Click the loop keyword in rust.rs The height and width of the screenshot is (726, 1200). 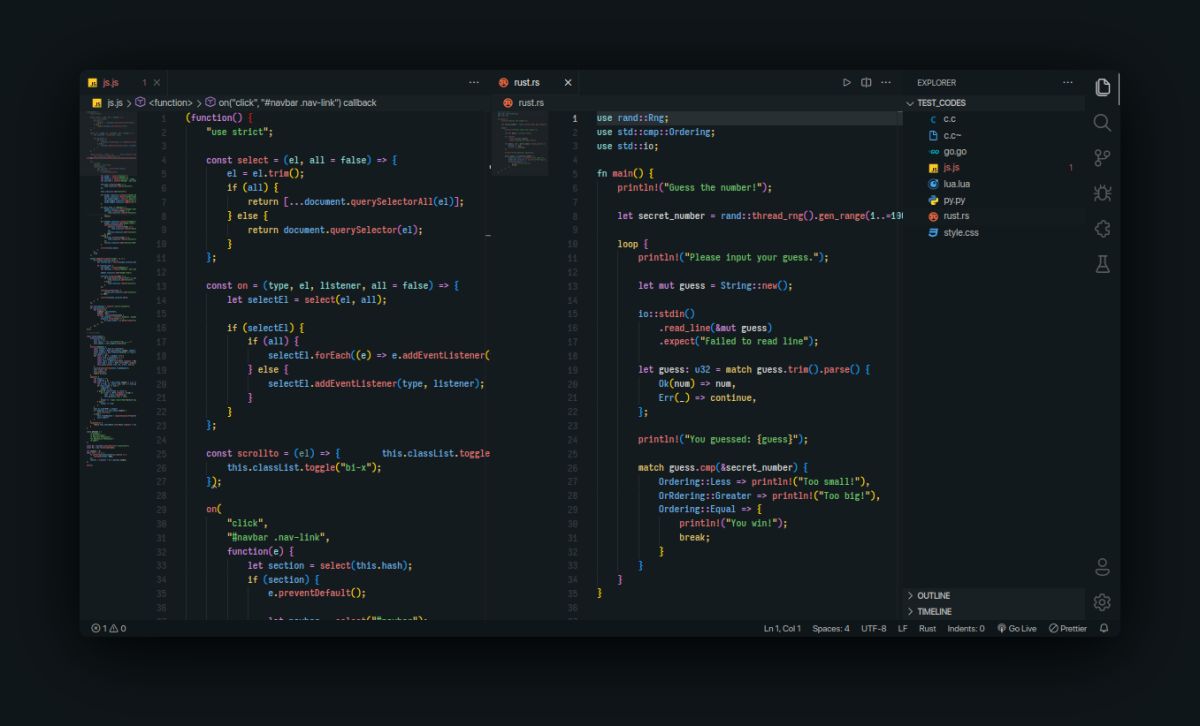[x=628, y=243]
